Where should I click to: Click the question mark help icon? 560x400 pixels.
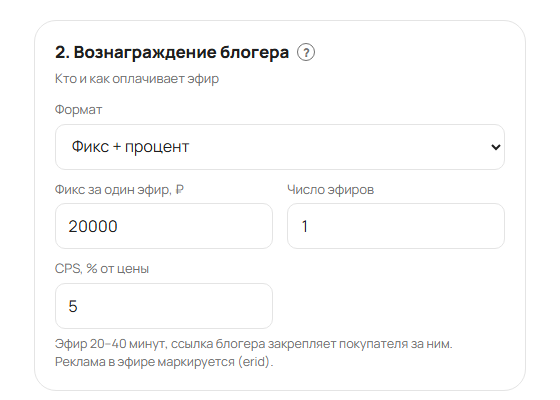(306, 52)
